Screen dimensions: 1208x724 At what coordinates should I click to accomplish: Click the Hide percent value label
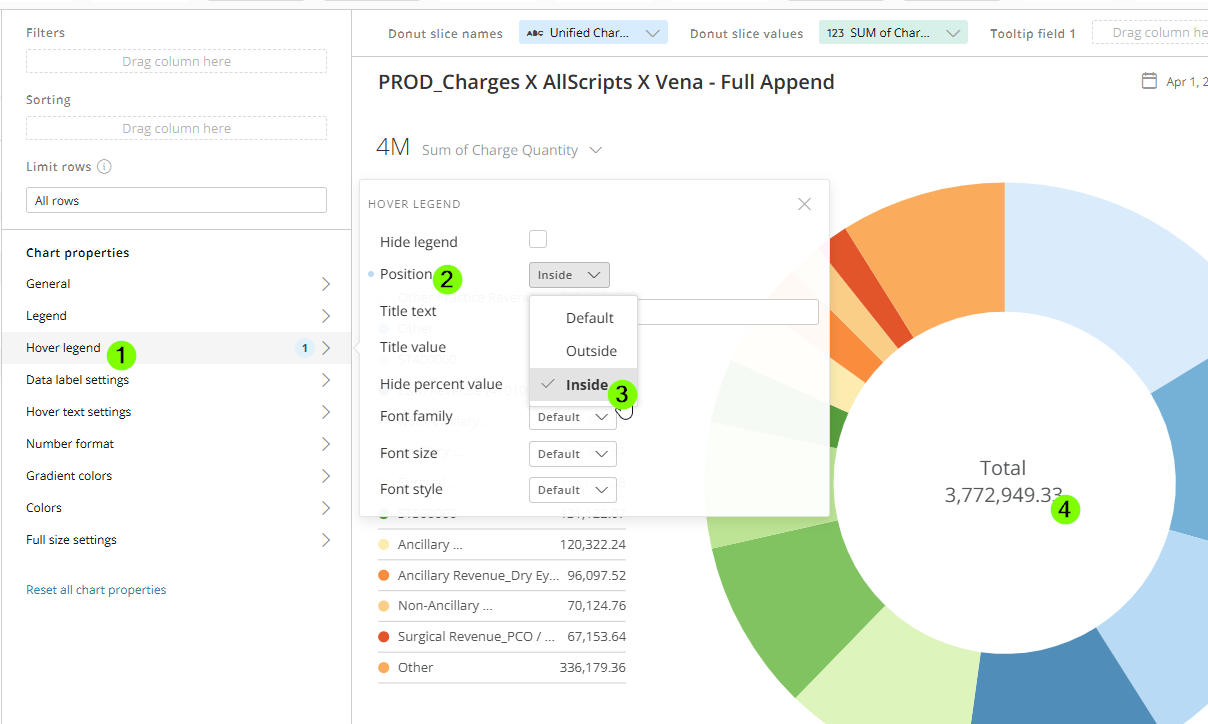(441, 384)
